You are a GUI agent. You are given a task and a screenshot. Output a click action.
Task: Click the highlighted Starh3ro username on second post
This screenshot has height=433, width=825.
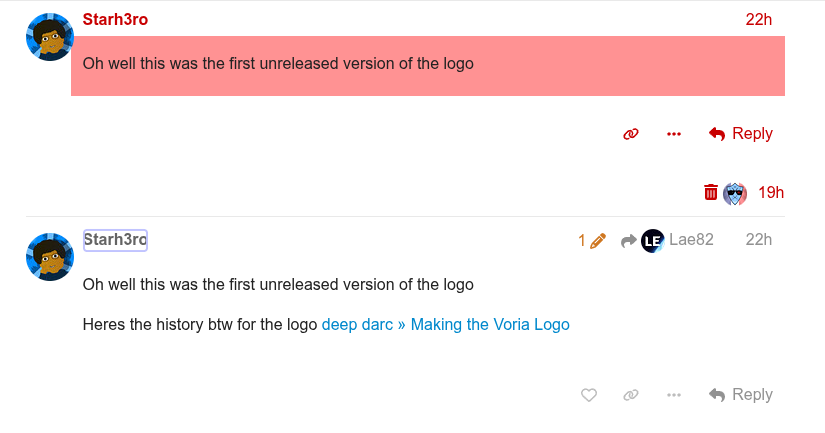[115, 240]
